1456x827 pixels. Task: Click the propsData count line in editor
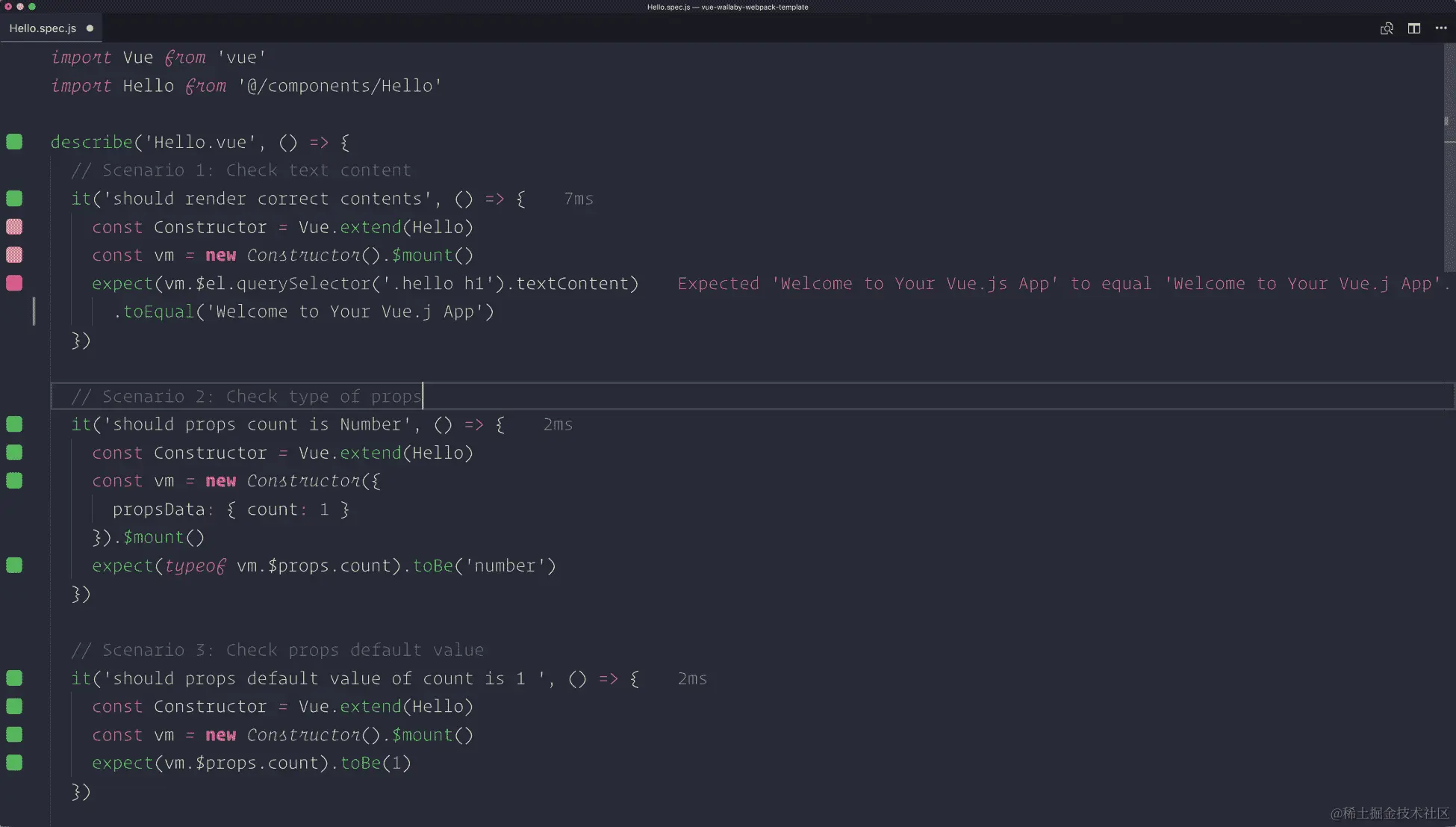[x=231, y=509]
